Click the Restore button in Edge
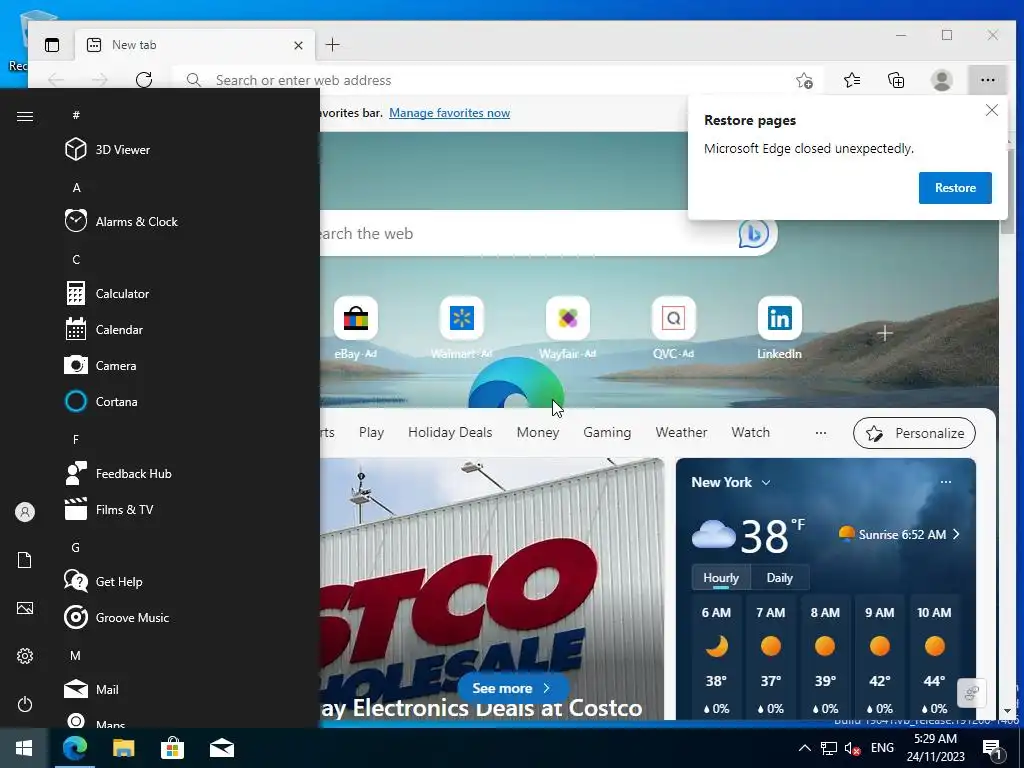 coord(955,187)
